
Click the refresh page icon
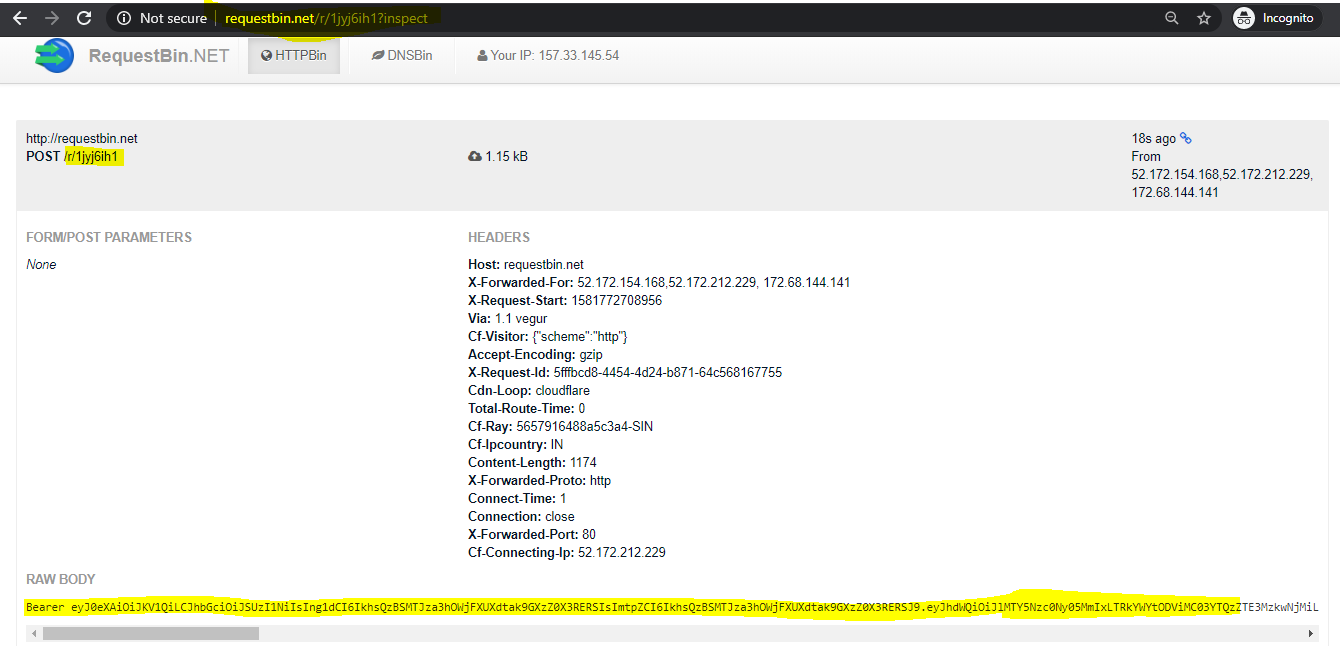84,17
